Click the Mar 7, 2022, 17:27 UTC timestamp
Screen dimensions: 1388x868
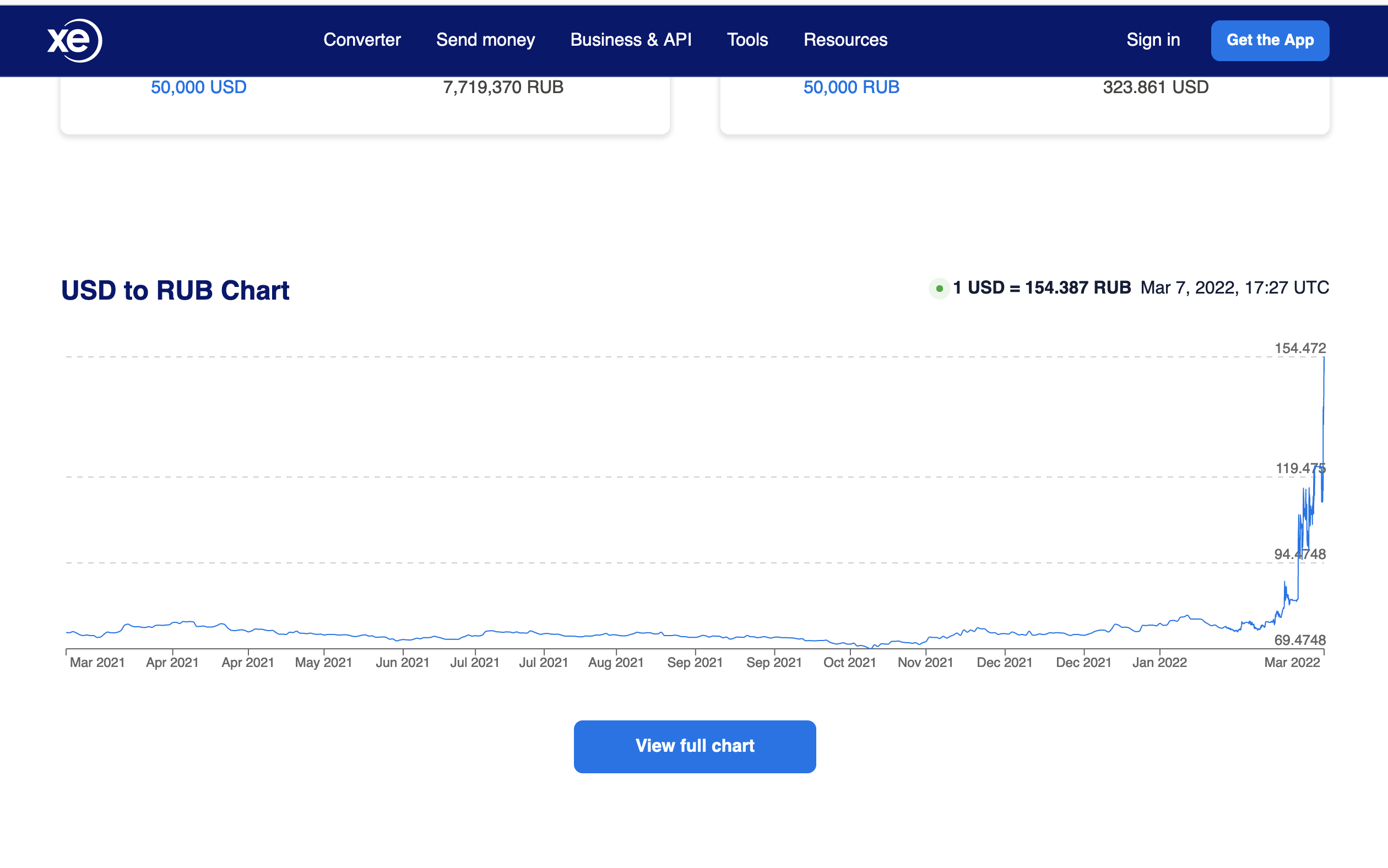click(1235, 287)
